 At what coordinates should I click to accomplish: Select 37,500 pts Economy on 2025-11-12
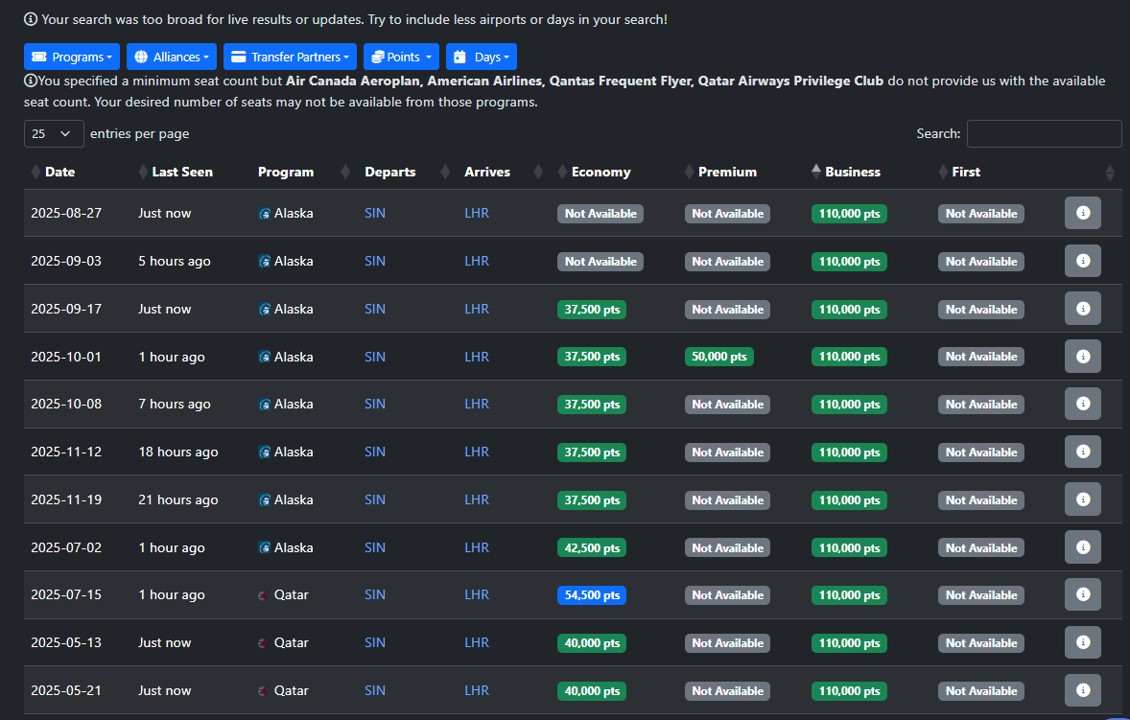pos(592,453)
